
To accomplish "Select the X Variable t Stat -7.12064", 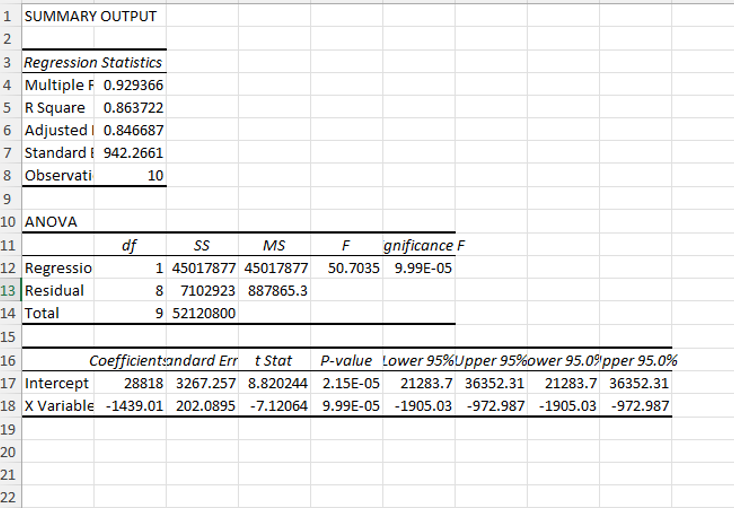I will pyautogui.click(x=274, y=406).
